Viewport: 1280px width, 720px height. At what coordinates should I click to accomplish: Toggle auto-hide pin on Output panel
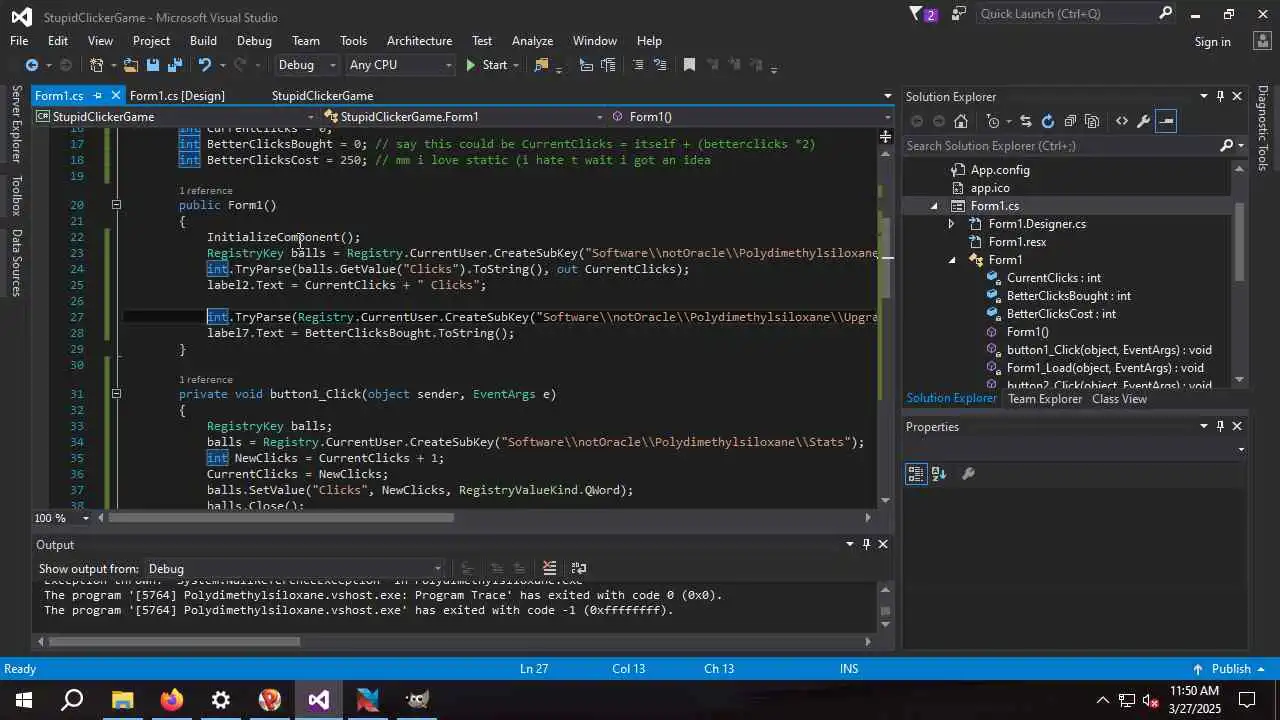click(x=866, y=544)
